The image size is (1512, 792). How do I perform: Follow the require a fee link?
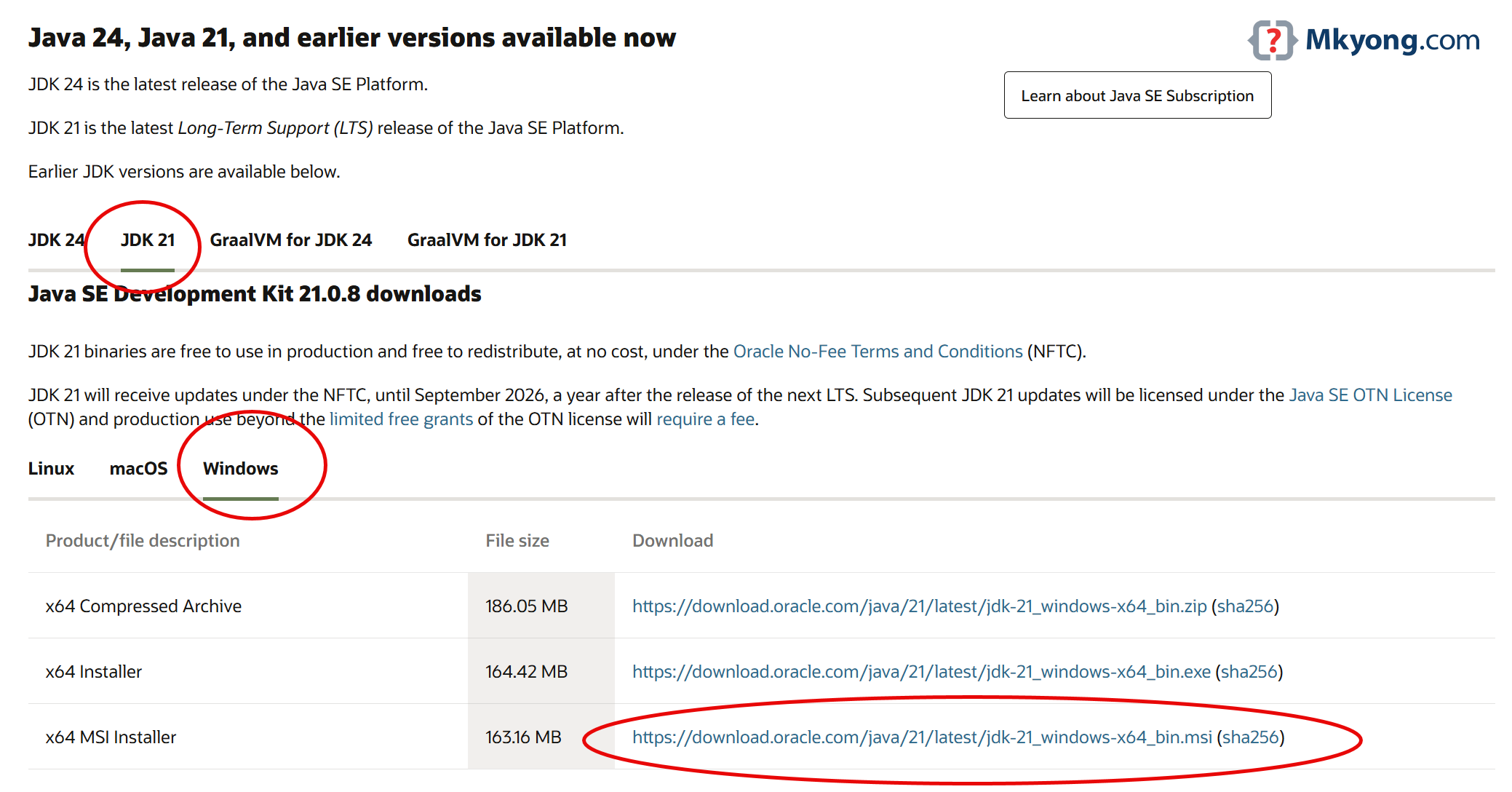tap(705, 419)
